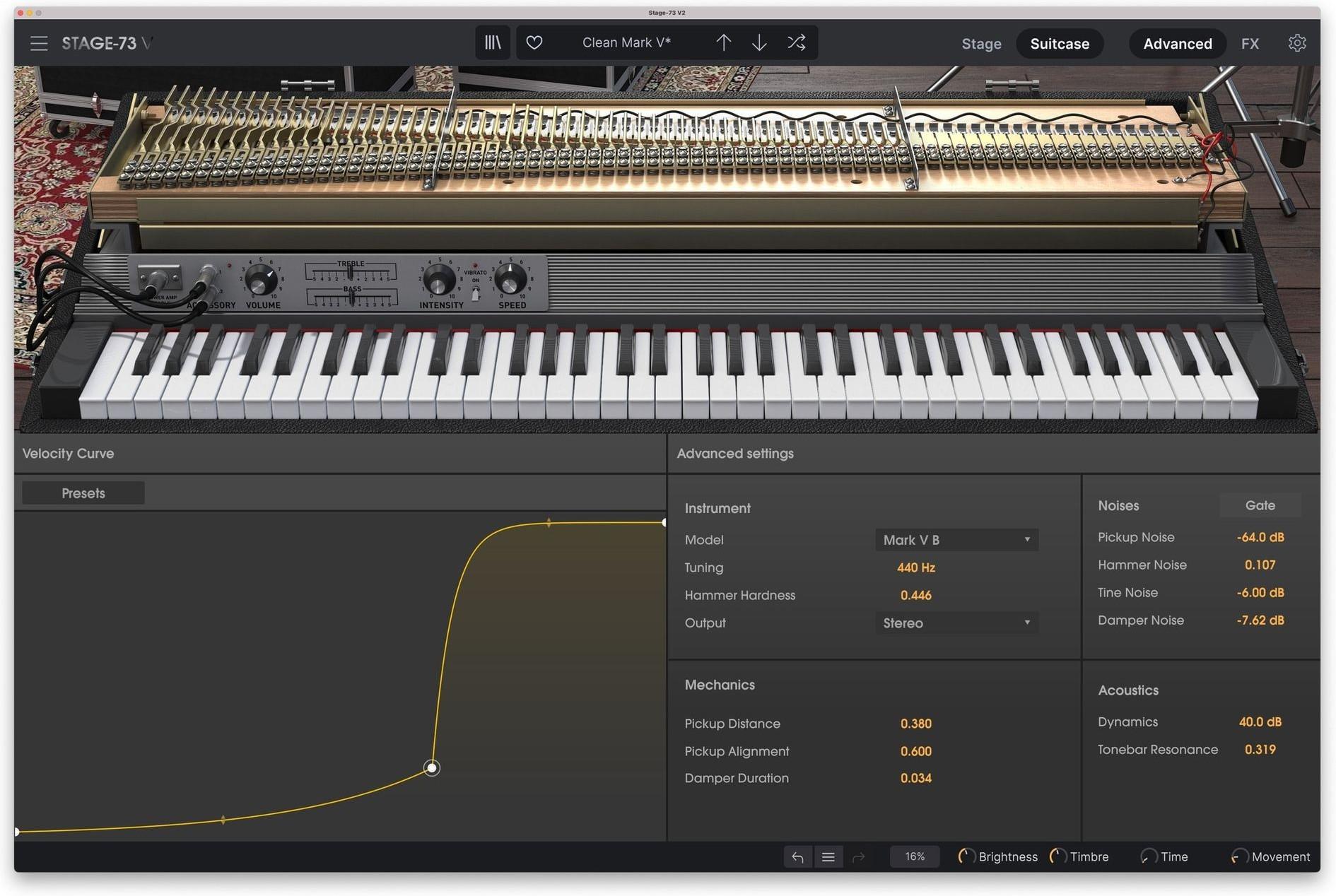
Task: Open the Output dropdown showing Stereo
Action: click(956, 623)
